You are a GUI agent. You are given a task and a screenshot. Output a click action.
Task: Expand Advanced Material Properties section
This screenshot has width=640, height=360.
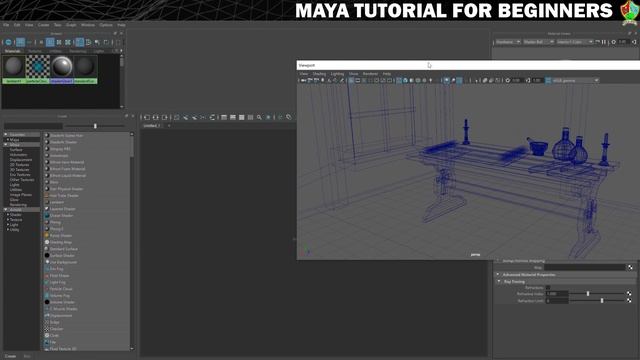click(498, 275)
